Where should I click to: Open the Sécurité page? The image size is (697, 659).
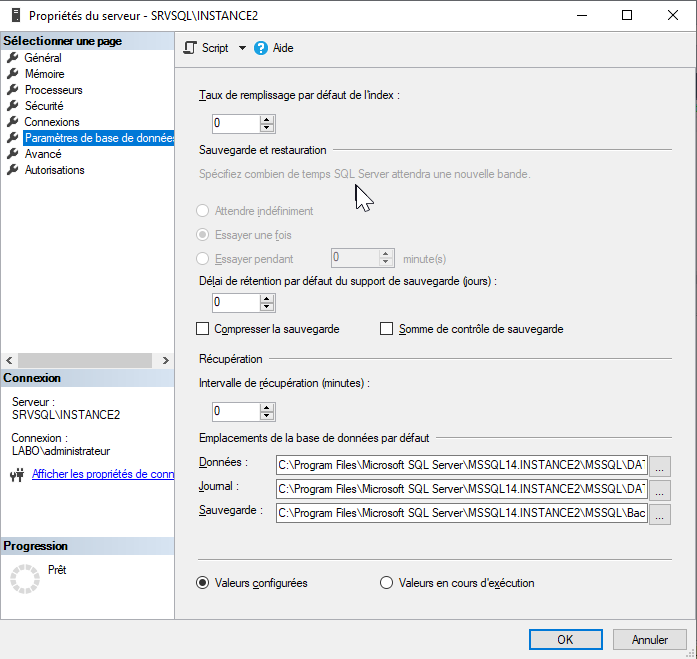click(44, 106)
